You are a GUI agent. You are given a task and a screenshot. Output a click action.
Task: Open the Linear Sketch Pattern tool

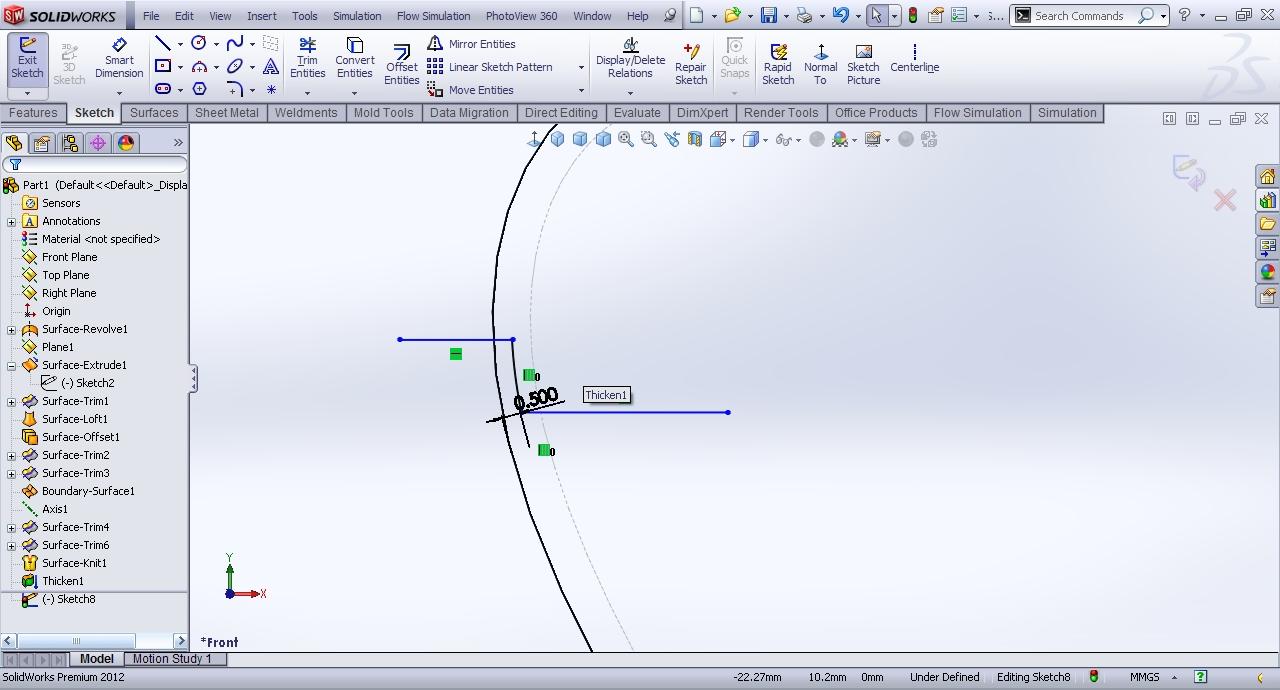click(x=490, y=67)
